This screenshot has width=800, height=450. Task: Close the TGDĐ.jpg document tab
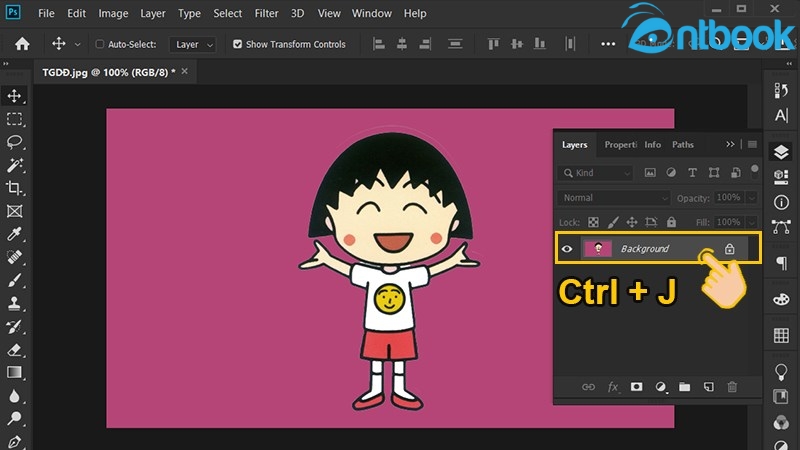point(184,72)
